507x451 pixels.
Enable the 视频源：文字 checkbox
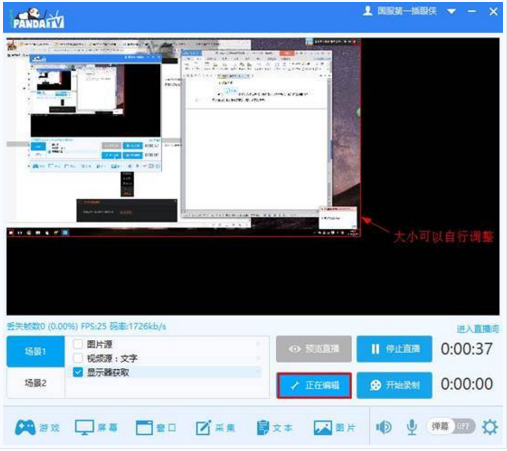[x=78, y=358]
